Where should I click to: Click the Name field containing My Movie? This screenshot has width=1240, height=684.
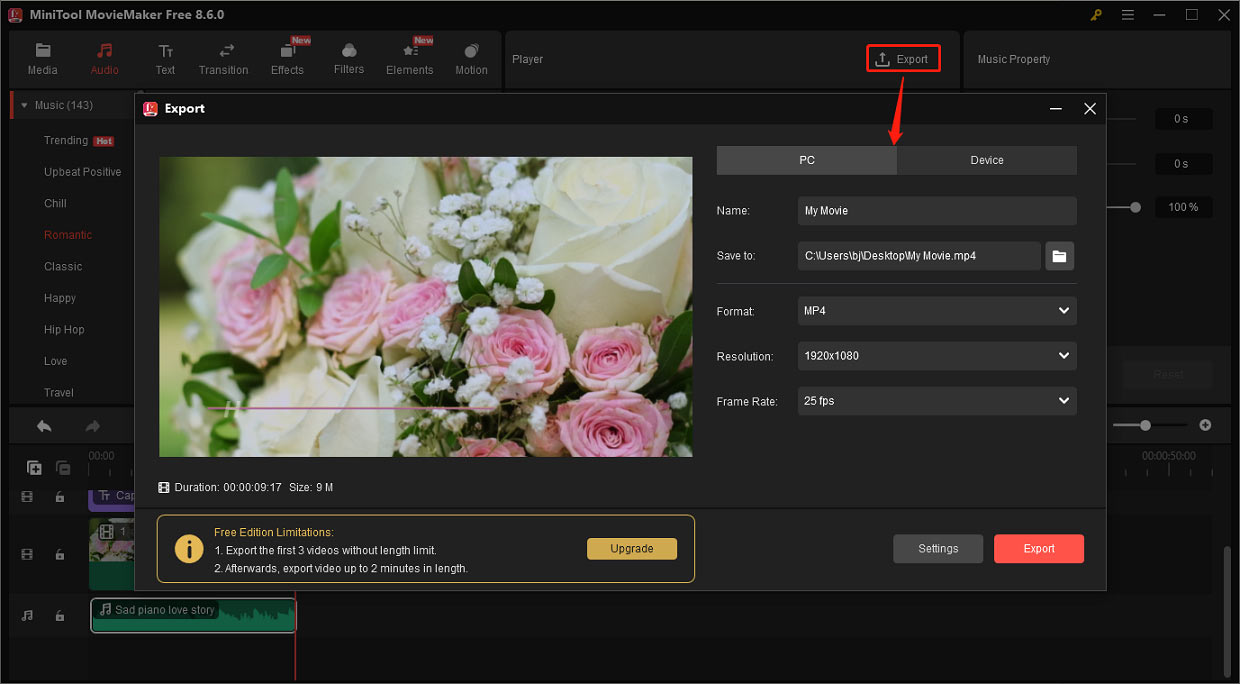click(937, 211)
